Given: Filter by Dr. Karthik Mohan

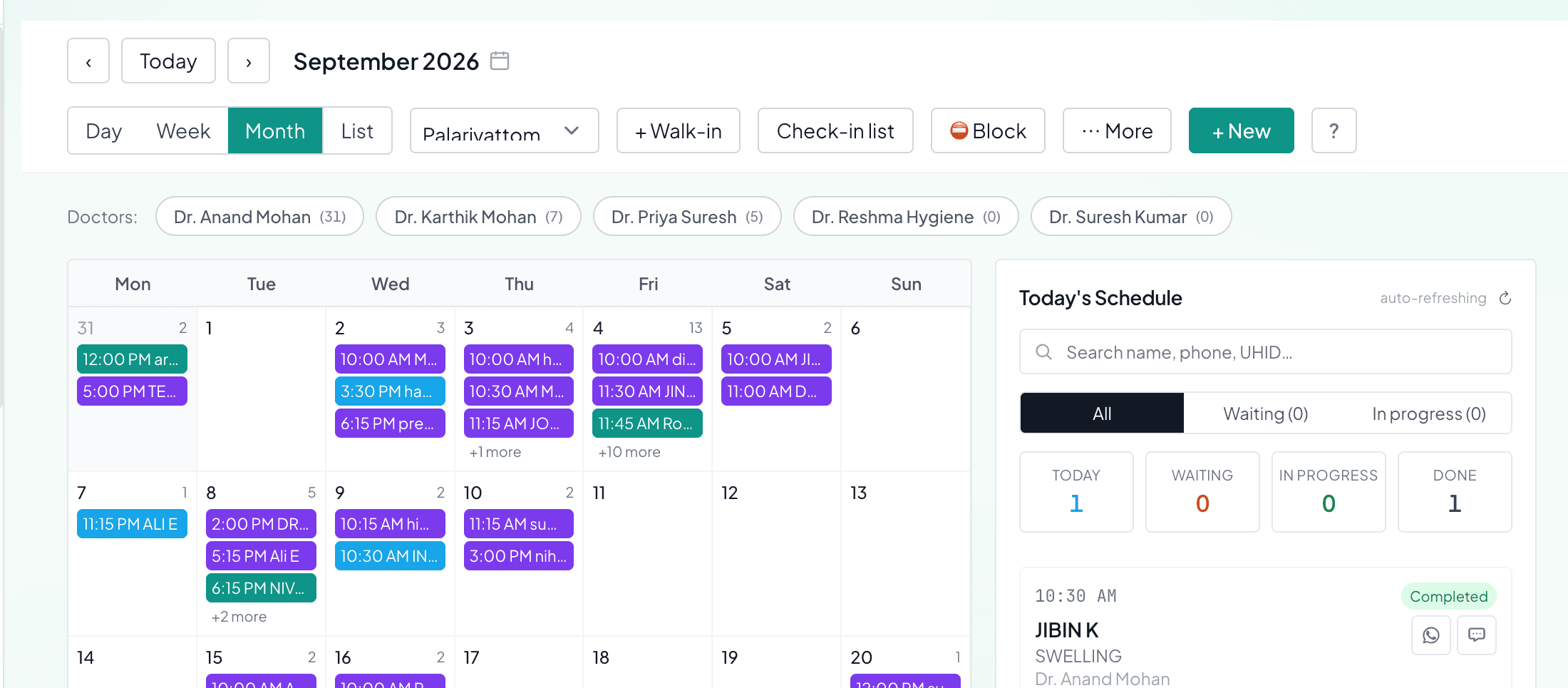Looking at the screenshot, I should pyautogui.click(x=478, y=217).
